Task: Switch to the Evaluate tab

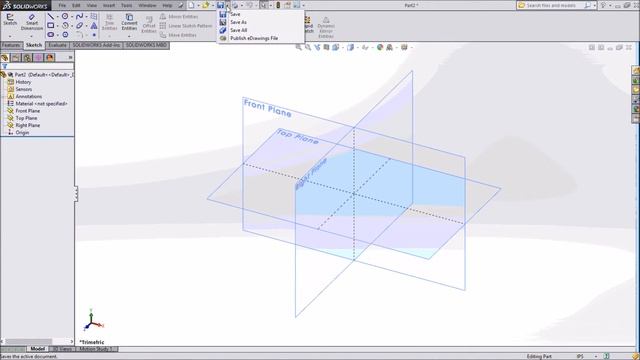Action: coord(58,45)
